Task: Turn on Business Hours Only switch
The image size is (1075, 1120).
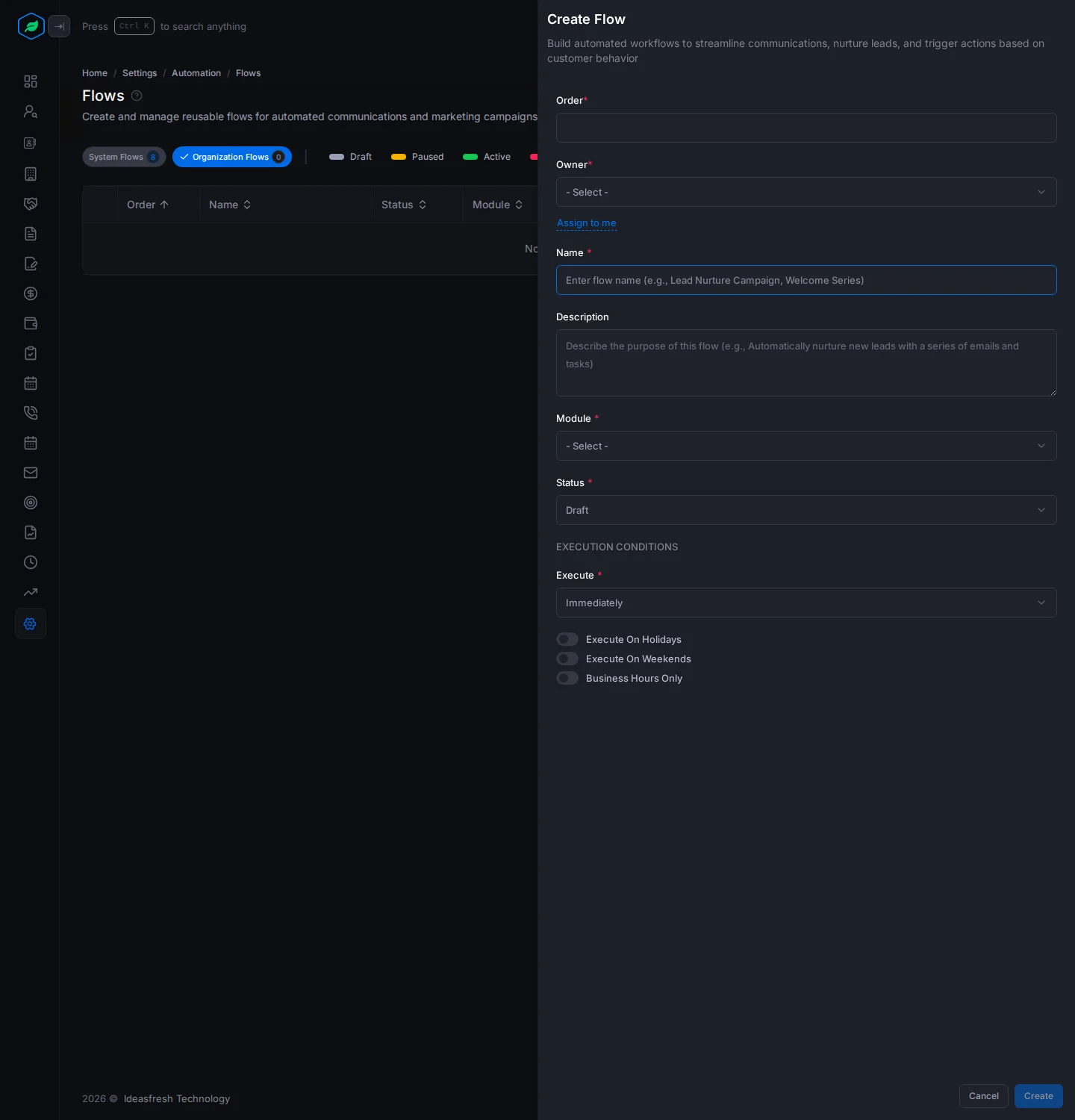Action: pos(567,678)
